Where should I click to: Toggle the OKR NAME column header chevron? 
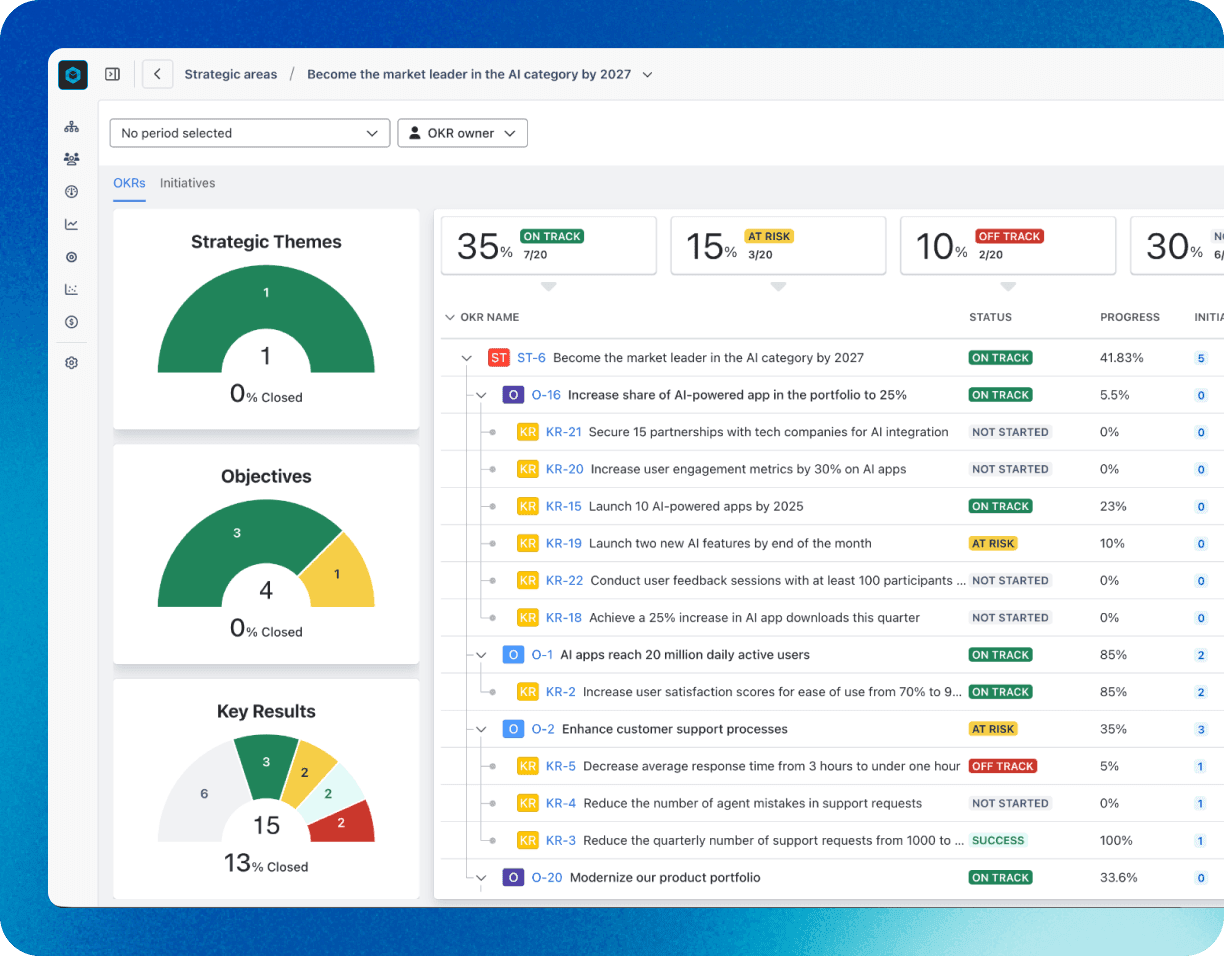[449, 317]
